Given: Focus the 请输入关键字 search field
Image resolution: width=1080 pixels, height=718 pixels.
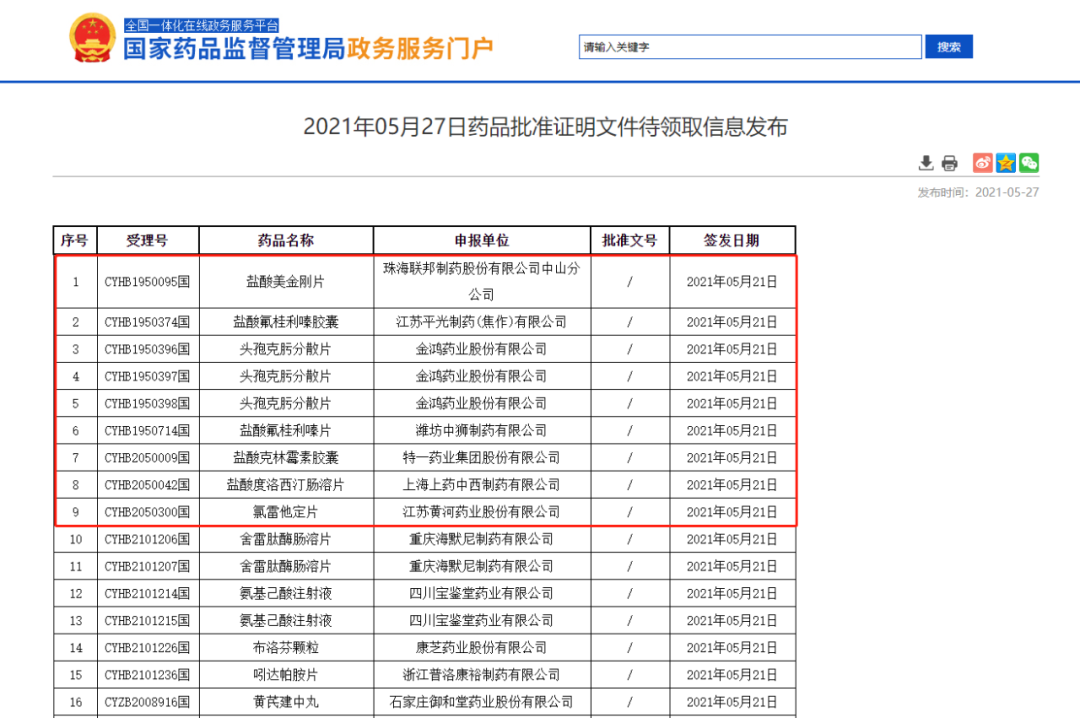Looking at the screenshot, I should (750, 47).
